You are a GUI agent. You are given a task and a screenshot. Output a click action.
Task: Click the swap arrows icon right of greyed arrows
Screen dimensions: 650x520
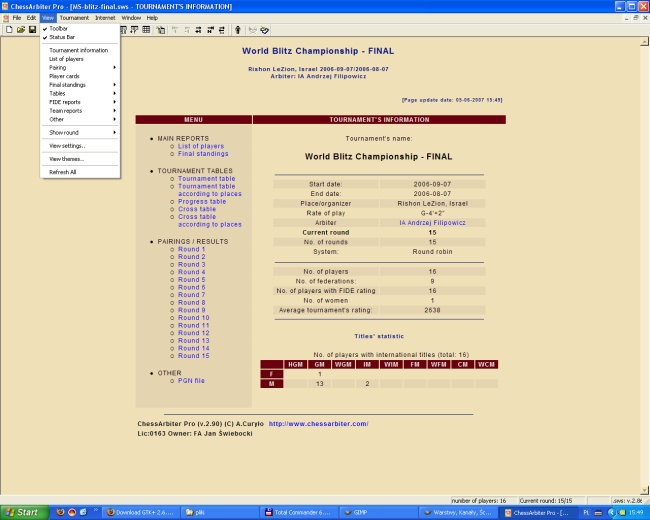click(x=199, y=29)
